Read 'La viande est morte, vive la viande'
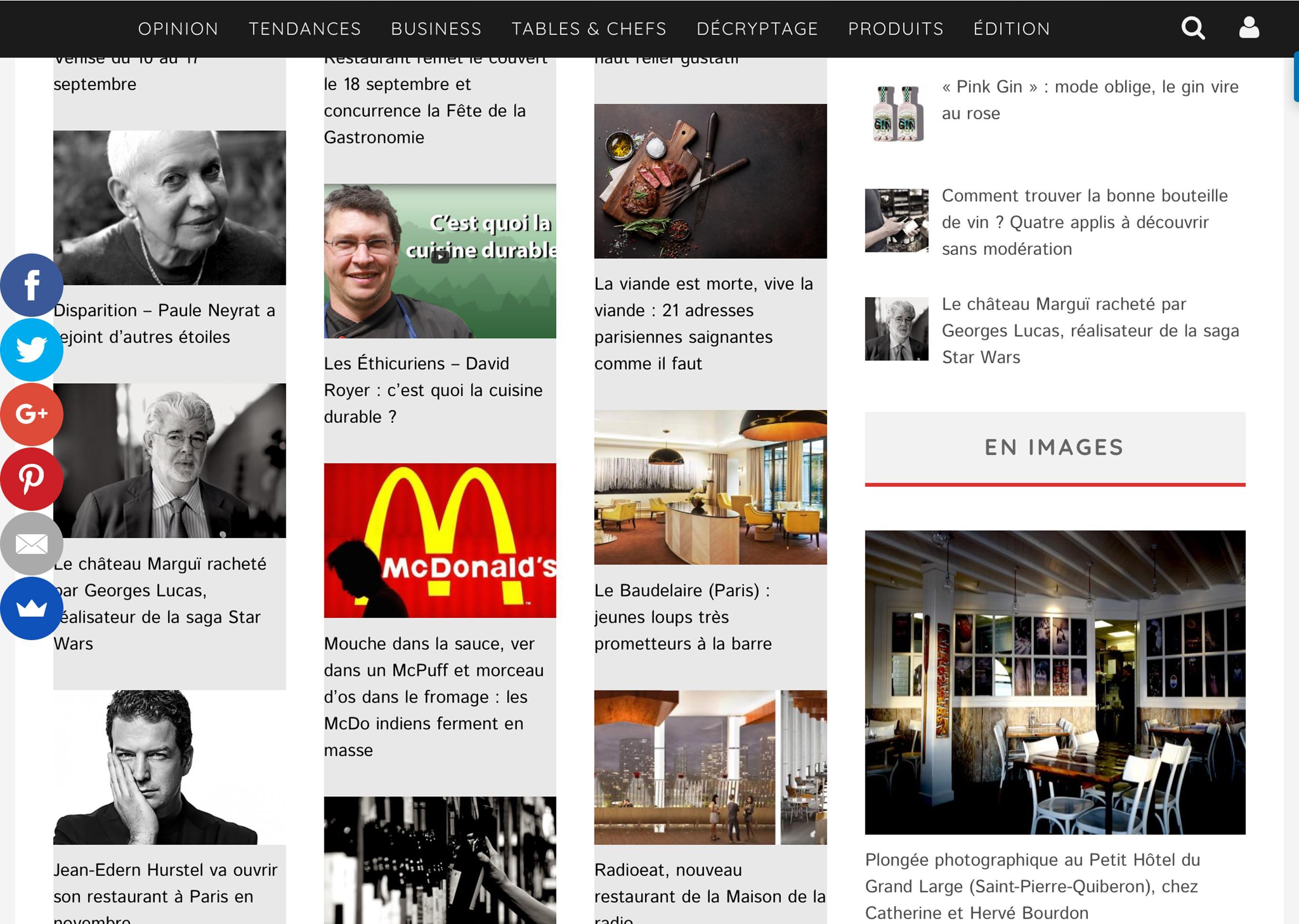1299x924 pixels. (x=704, y=323)
